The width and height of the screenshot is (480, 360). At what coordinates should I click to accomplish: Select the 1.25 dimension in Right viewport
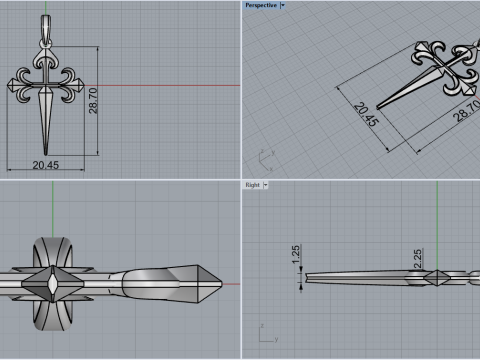pos(296,254)
